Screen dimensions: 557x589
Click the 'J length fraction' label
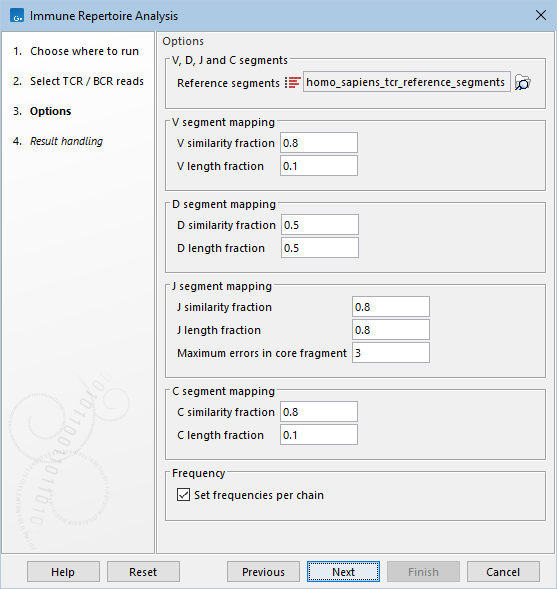point(219,330)
